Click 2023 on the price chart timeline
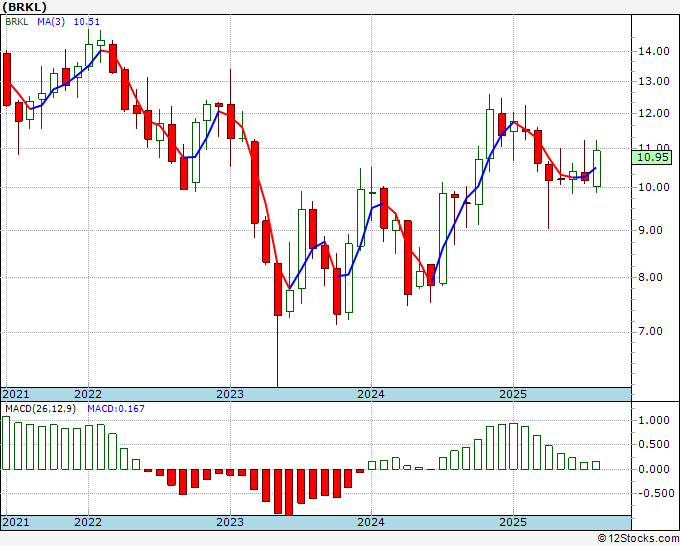This screenshot has height=546, width=680. (x=230, y=394)
